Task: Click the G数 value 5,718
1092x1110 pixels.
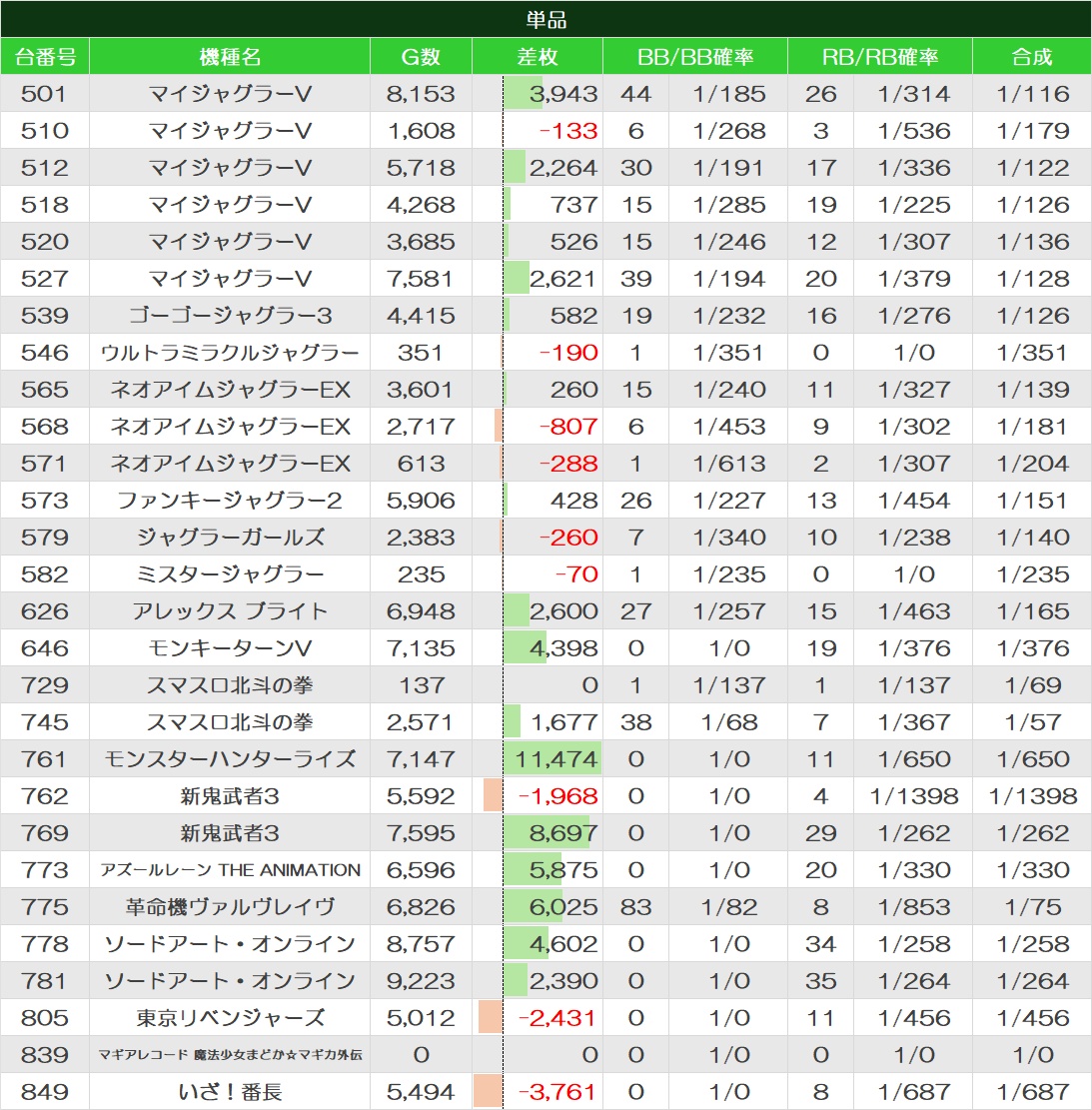Action: (421, 168)
